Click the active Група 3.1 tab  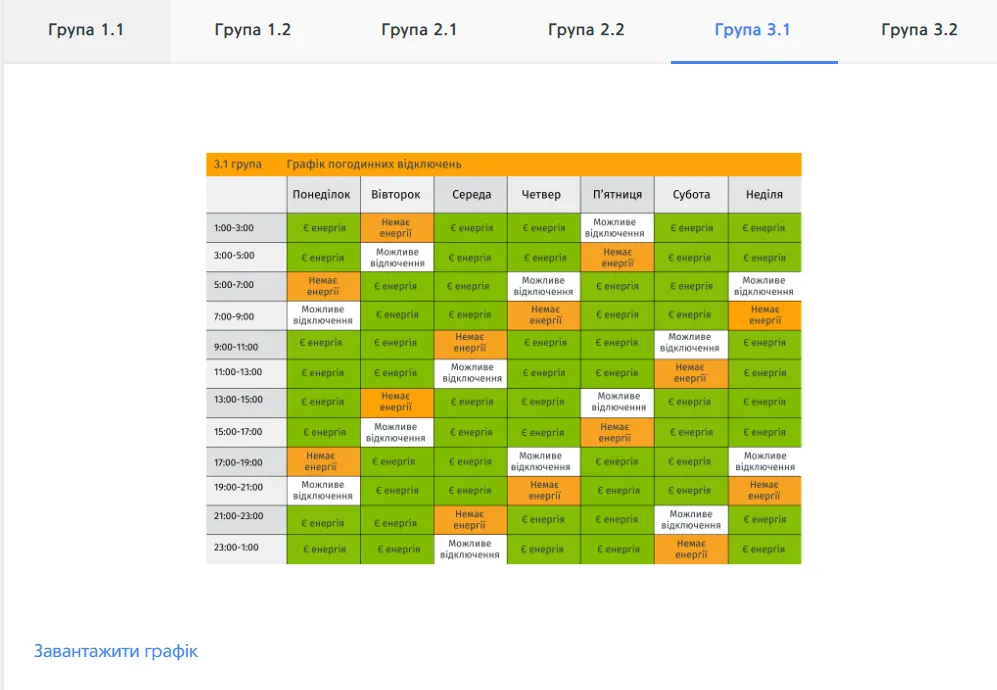(753, 30)
